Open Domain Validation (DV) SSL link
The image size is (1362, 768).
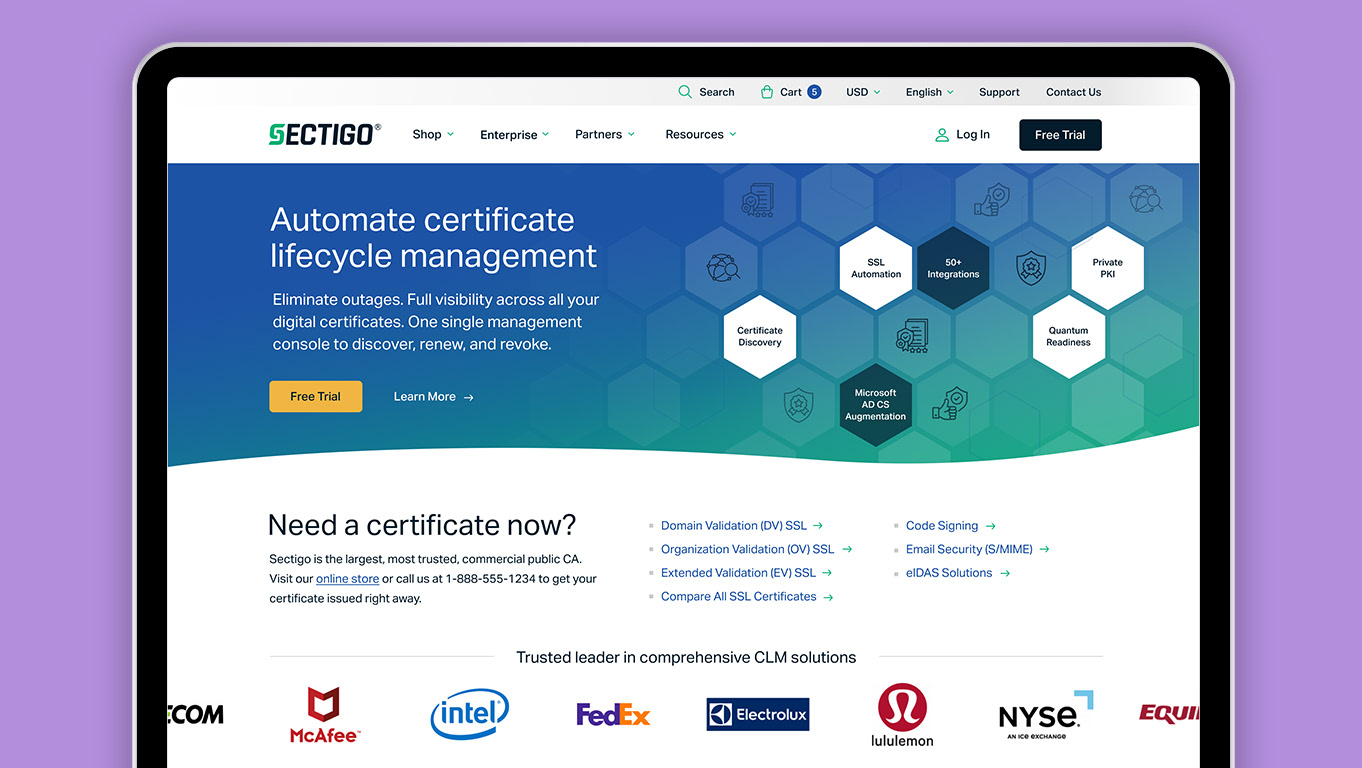pyautogui.click(x=733, y=526)
